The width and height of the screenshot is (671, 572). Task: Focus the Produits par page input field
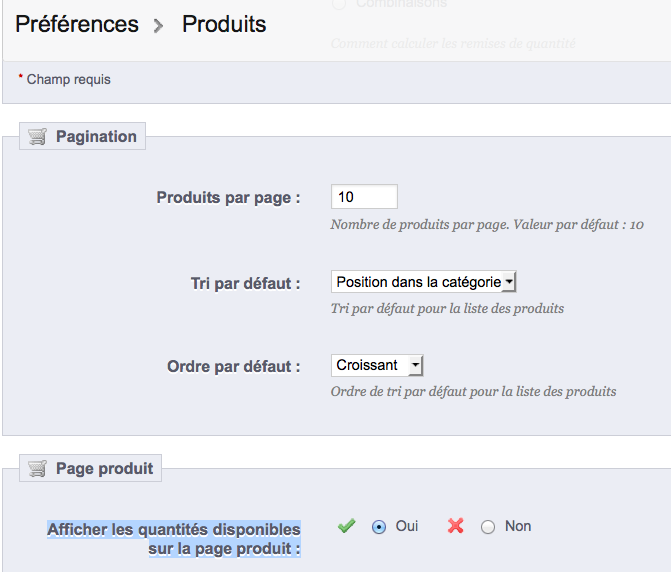[364, 197]
